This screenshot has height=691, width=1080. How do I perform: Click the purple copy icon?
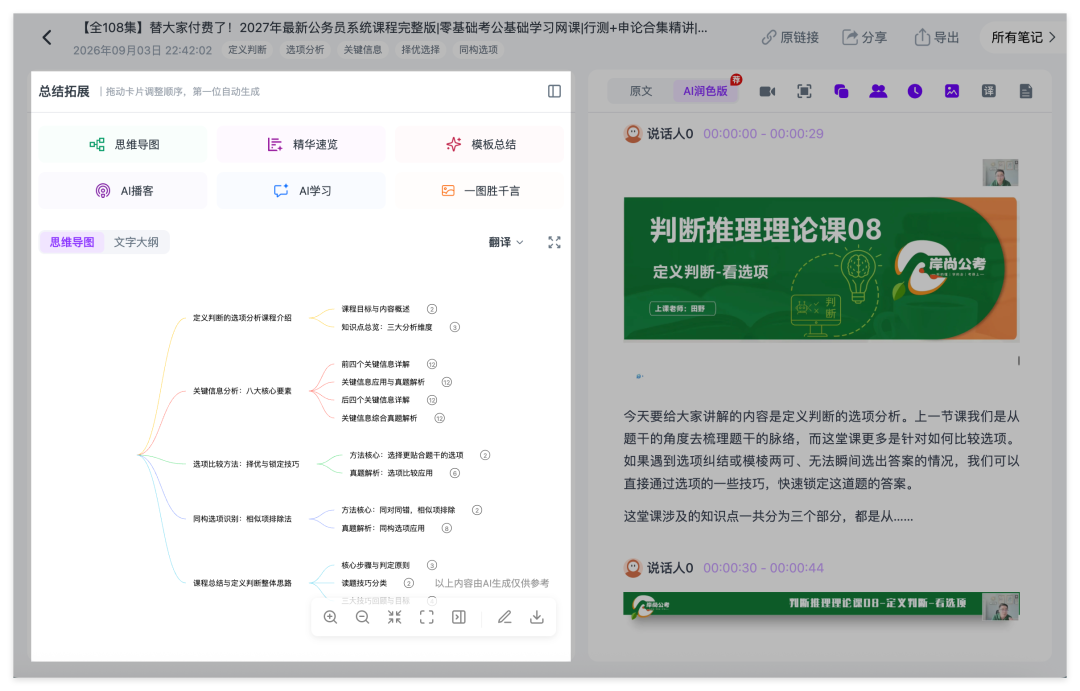(841, 92)
